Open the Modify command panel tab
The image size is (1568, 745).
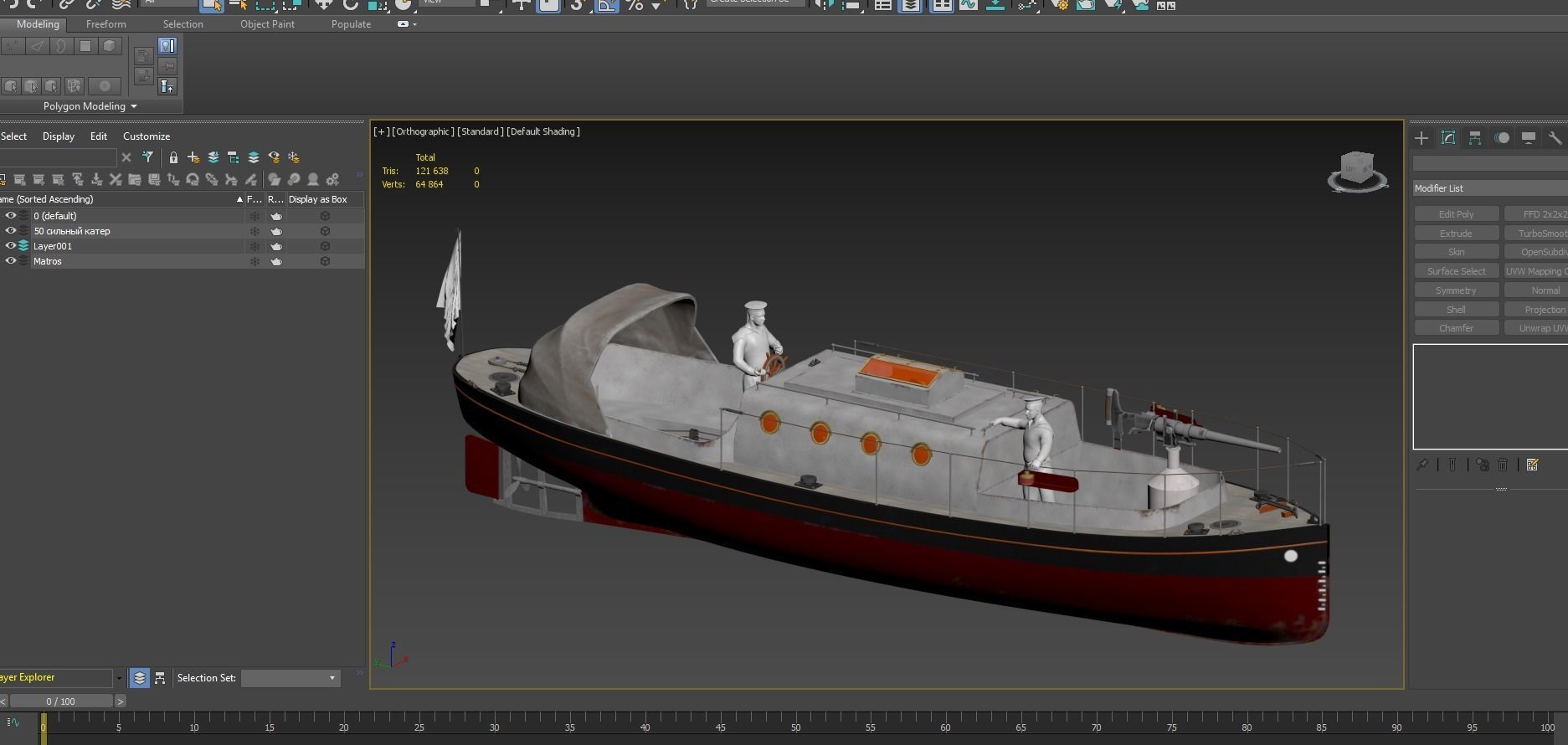pyautogui.click(x=1448, y=138)
